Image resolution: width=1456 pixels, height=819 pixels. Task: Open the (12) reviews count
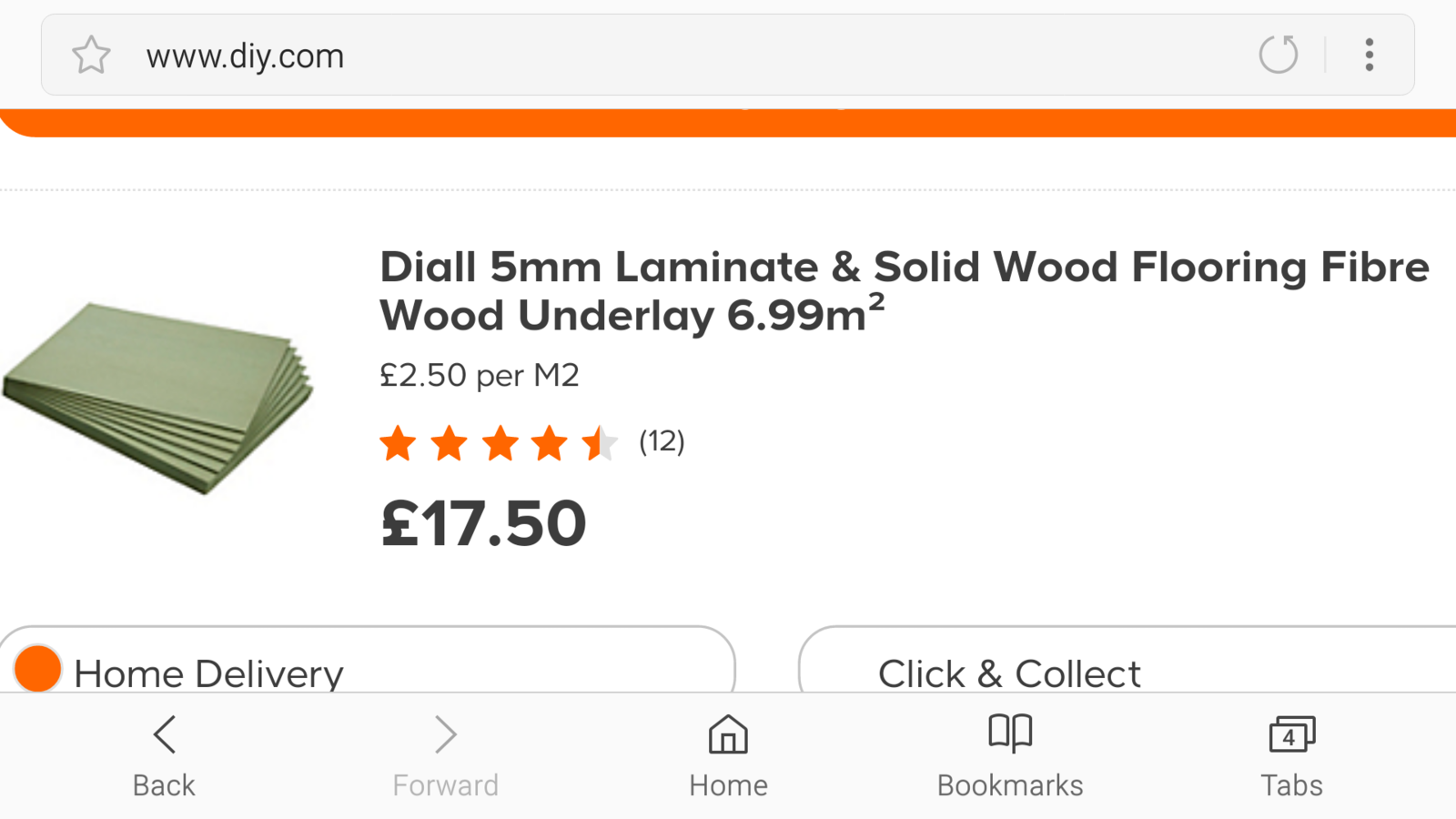click(x=662, y=442)
